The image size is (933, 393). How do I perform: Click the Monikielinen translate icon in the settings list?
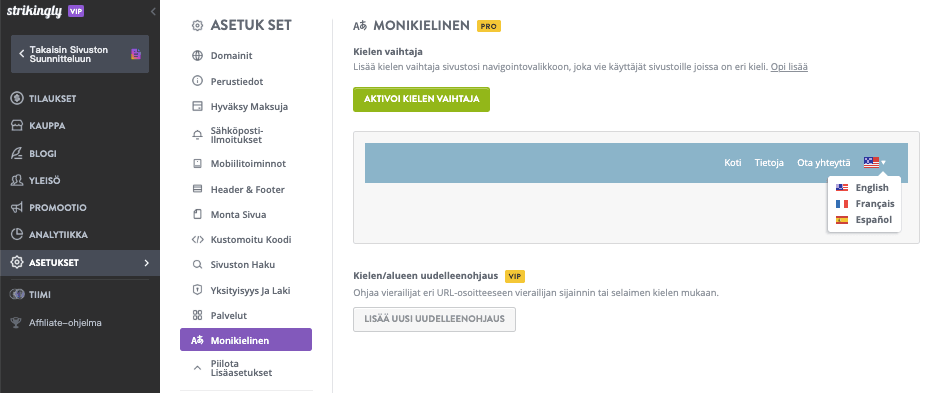(x=198, y=341)
